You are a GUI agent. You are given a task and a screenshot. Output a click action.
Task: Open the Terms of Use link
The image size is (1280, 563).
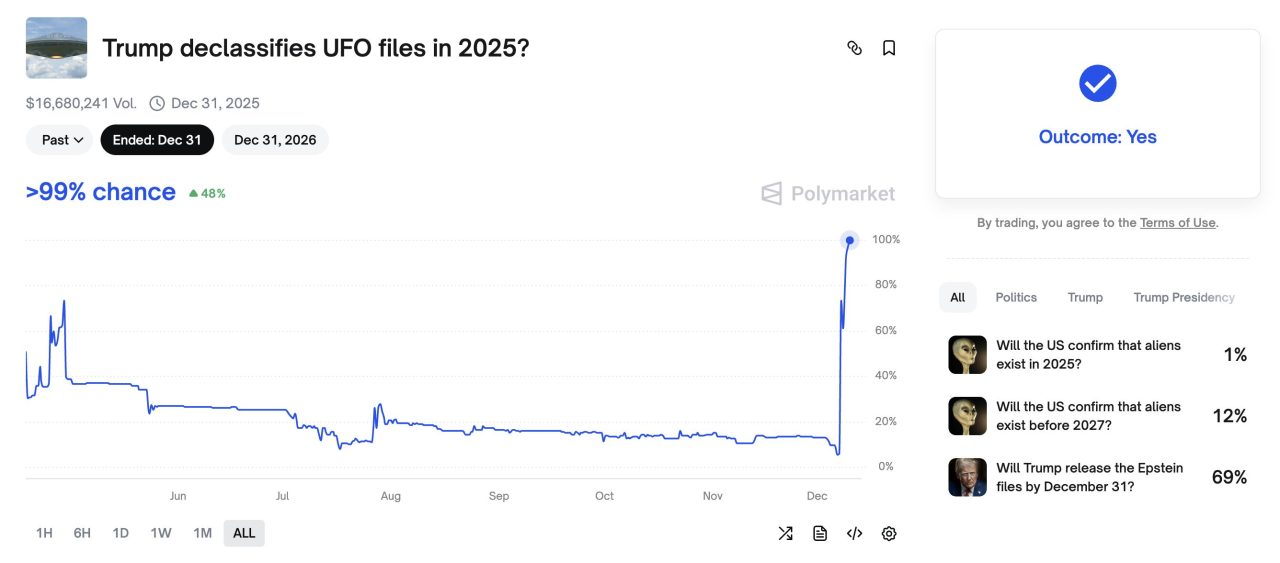1177,223
